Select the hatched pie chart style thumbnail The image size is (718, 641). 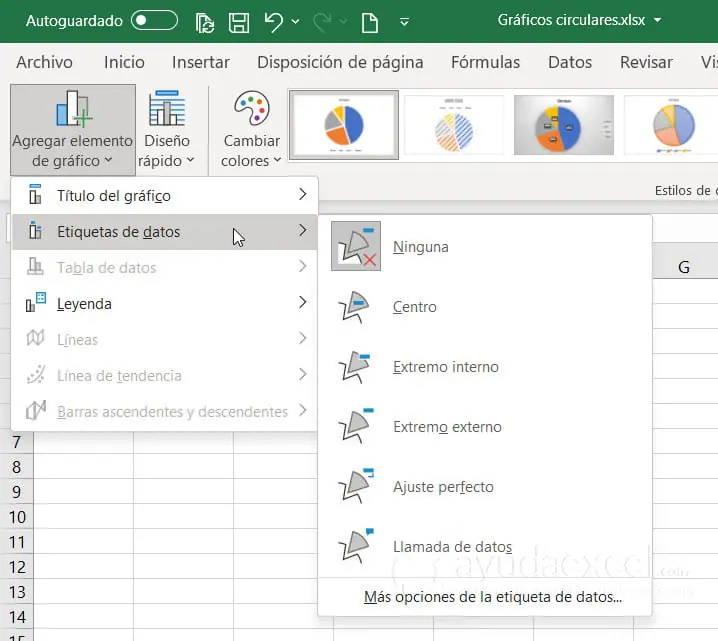click(454, 125)
